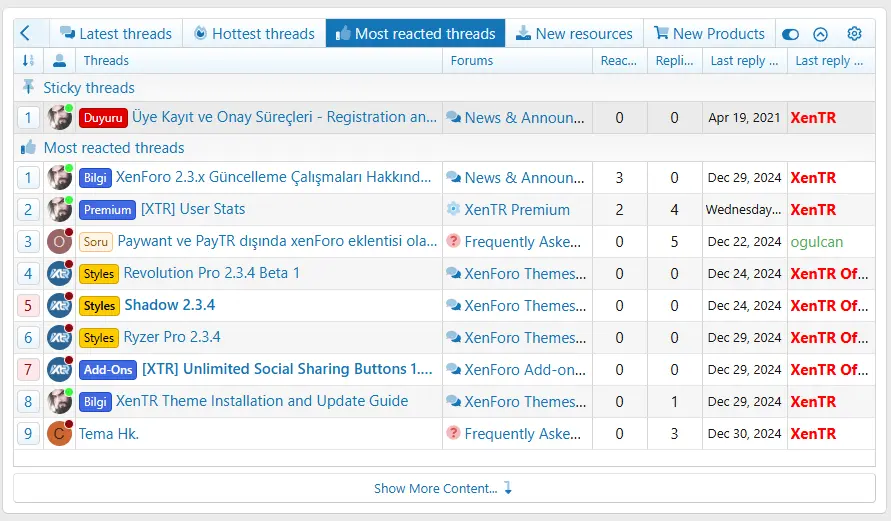Click the Premium prefix badge
Image resolution: width=891 pixels, height=521 pixels.
107,210
